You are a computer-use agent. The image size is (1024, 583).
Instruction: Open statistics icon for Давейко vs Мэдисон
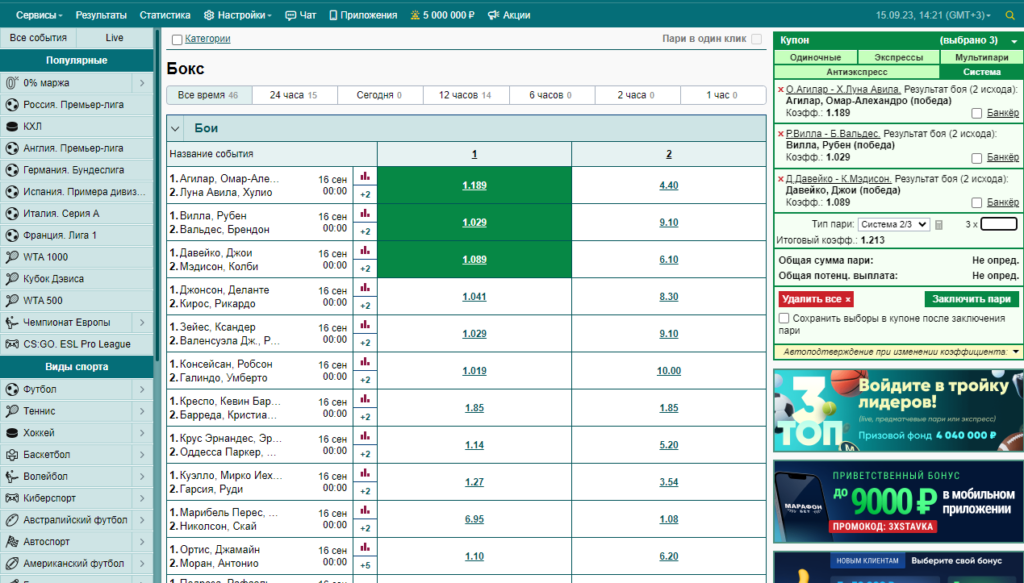point(365,251)
